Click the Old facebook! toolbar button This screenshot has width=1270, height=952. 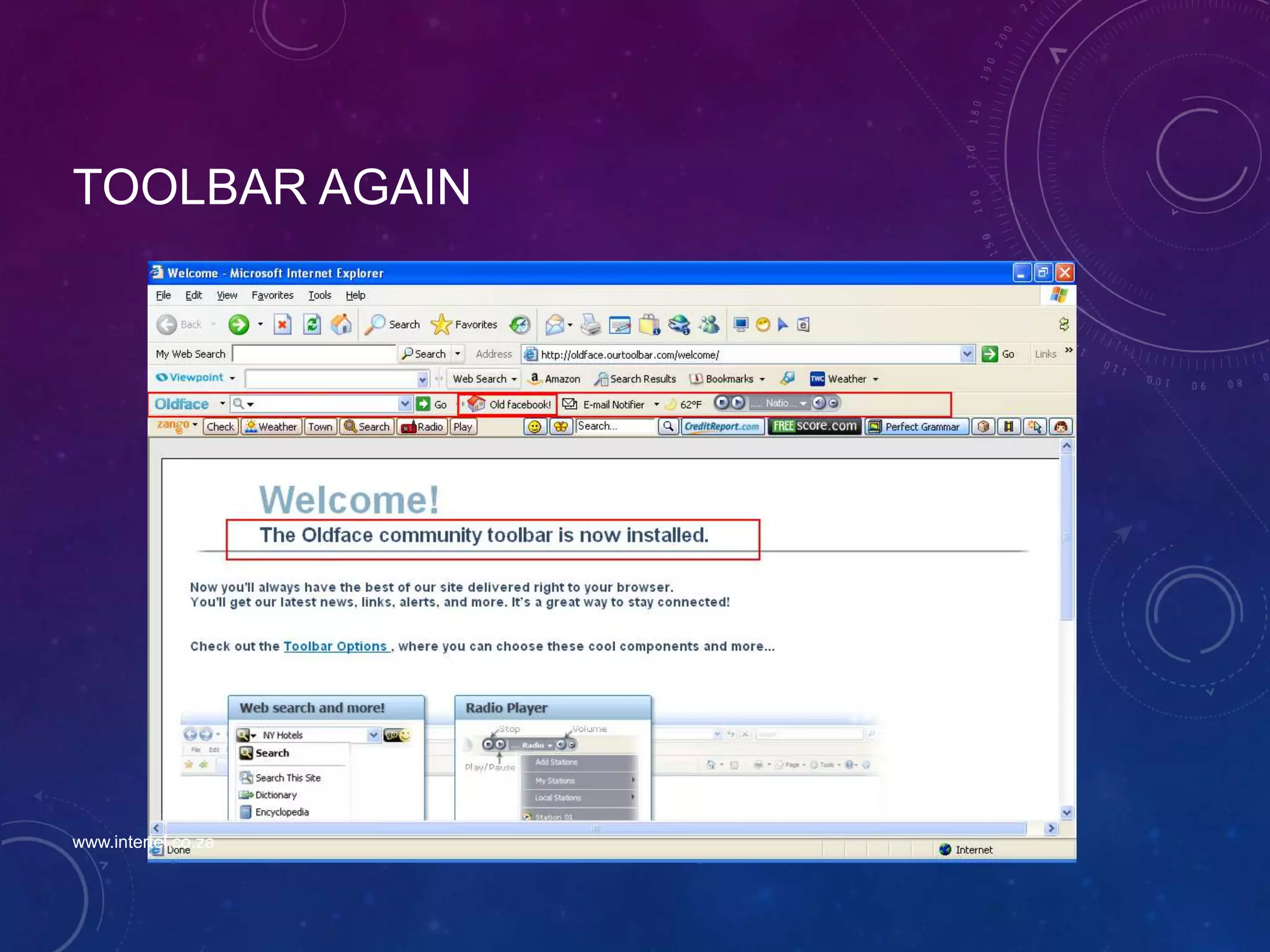pos(508,404)
